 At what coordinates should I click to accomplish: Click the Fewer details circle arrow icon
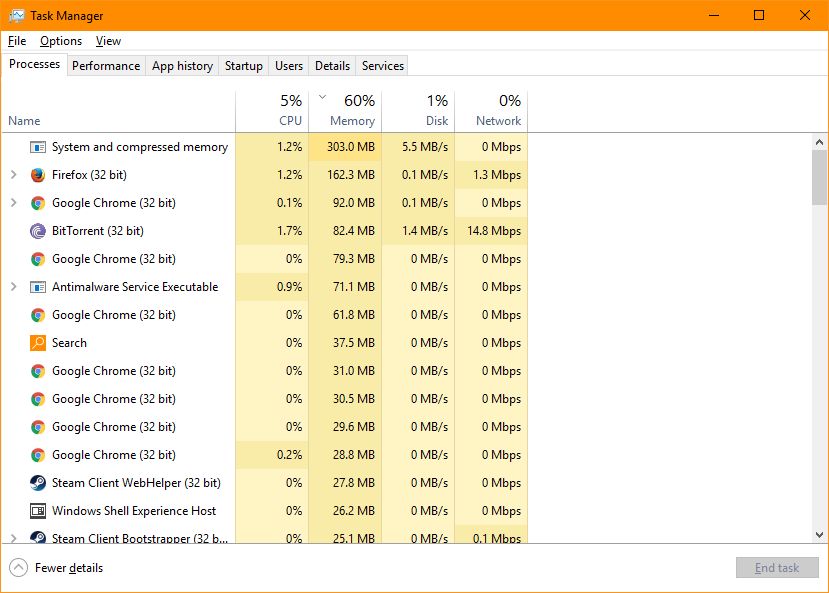19,568
